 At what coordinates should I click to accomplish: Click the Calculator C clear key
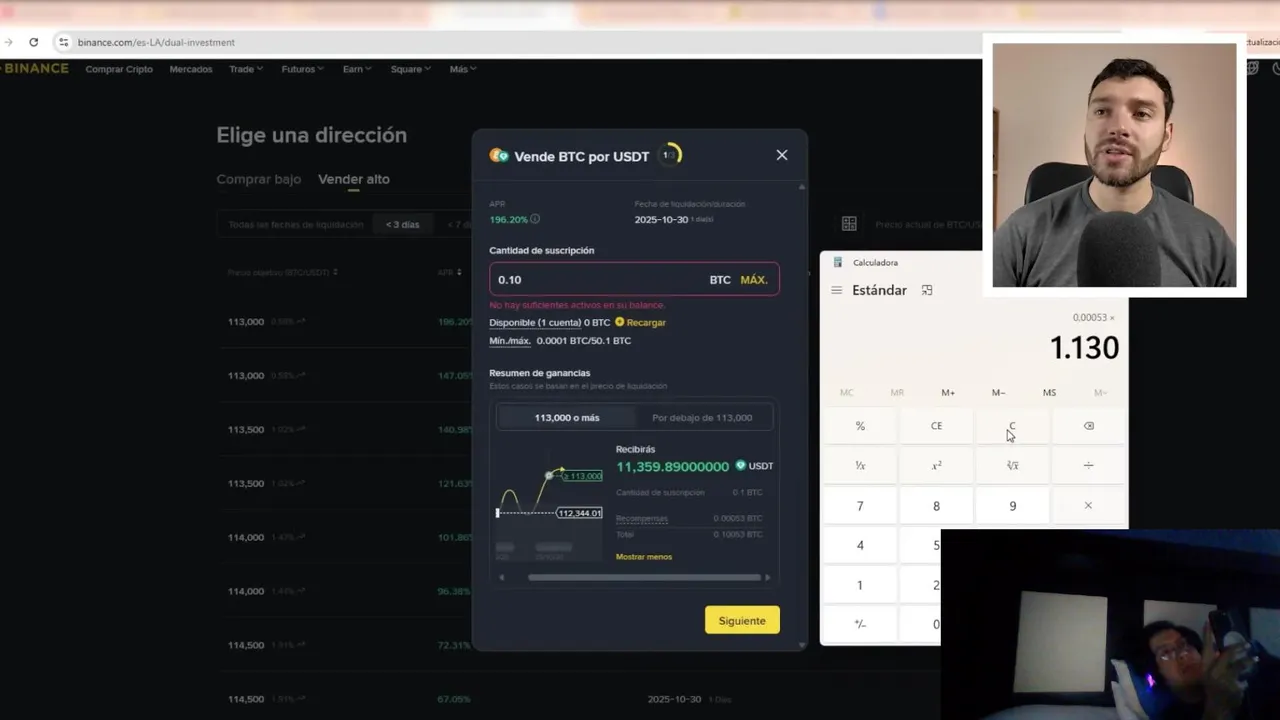tap(1012, 426)
